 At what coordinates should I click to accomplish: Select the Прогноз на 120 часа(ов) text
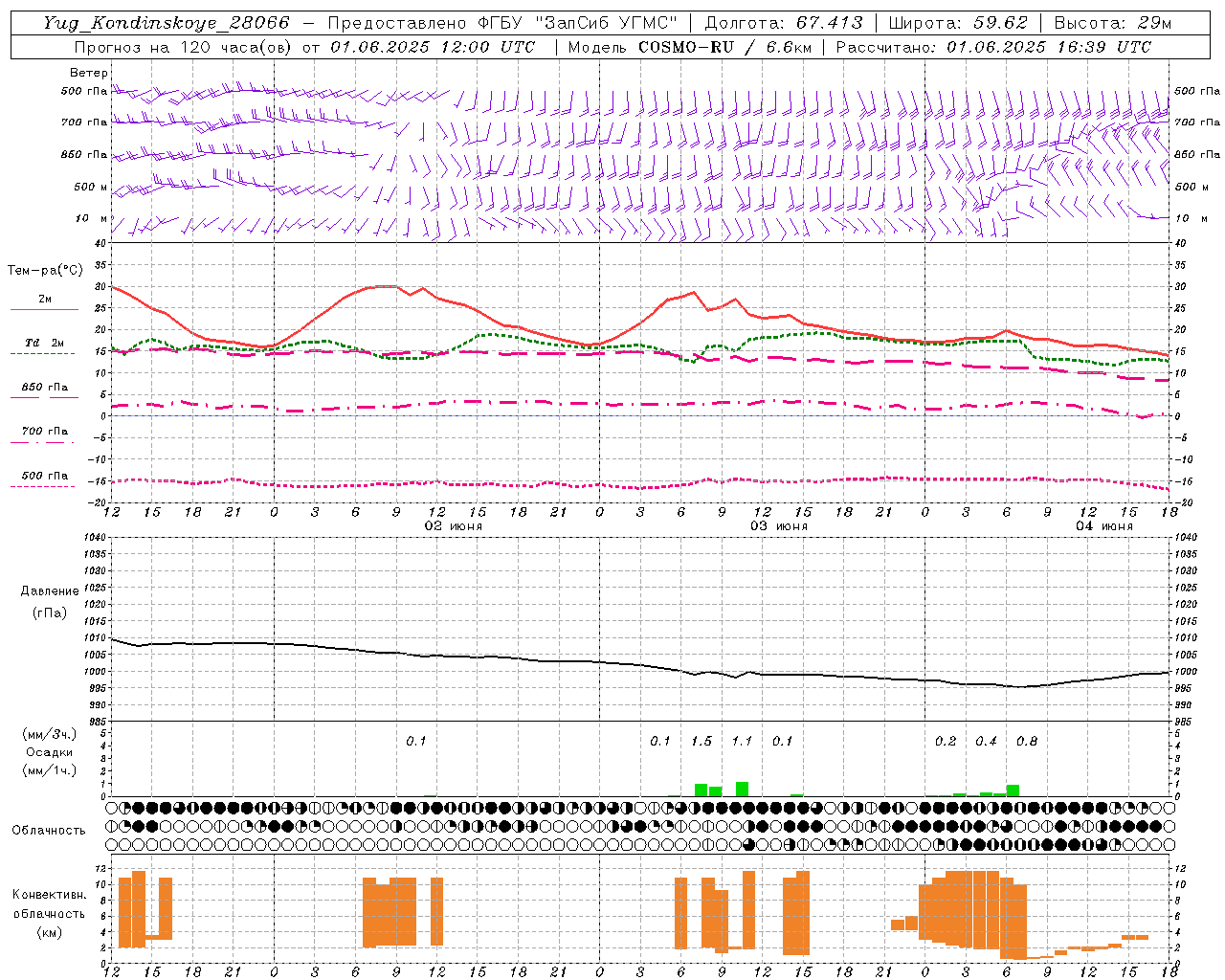(x=185, y=47)
